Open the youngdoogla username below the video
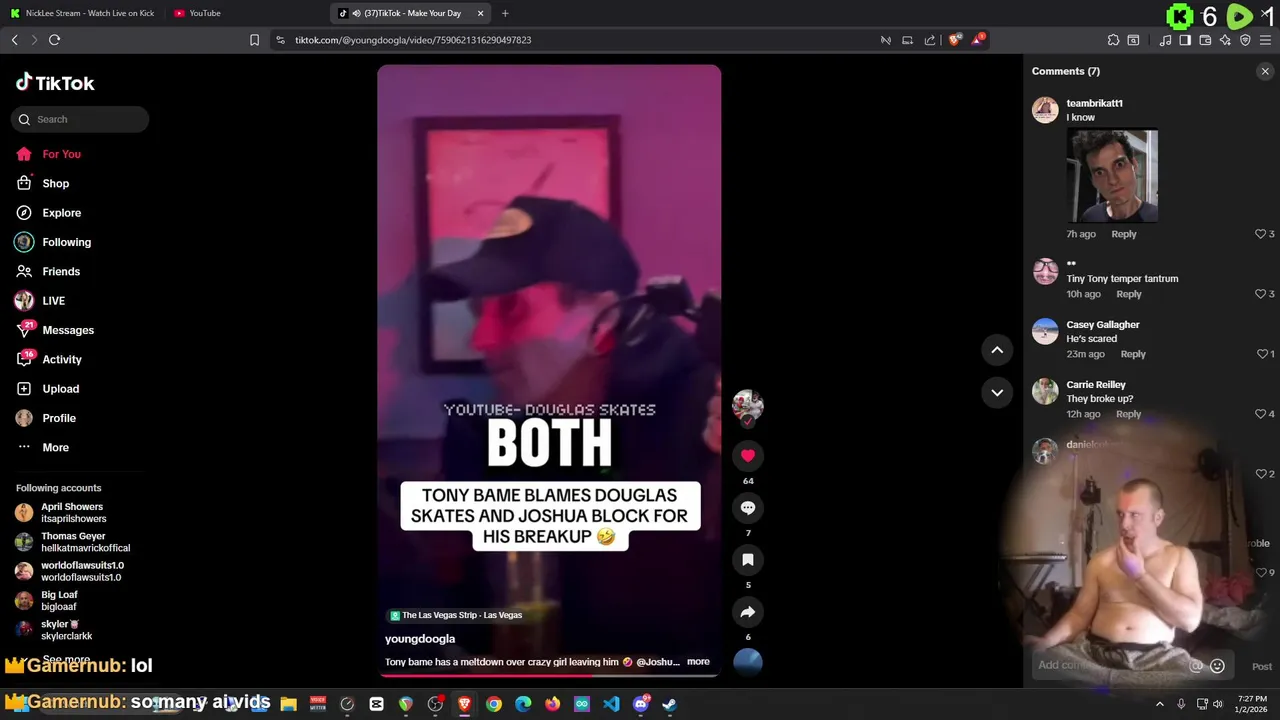 pyautogui.click(x=420, y=639)
